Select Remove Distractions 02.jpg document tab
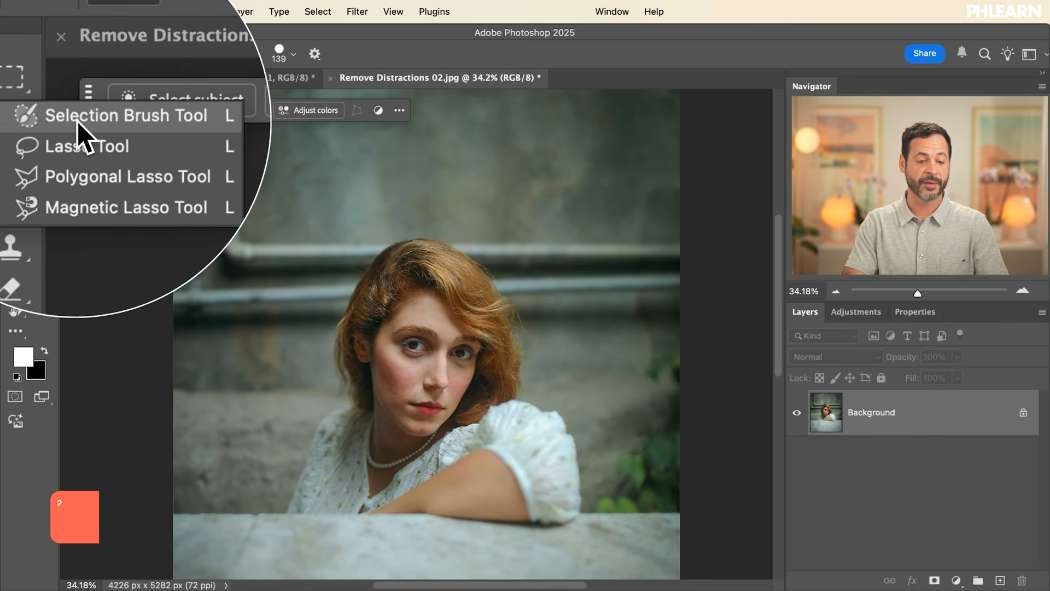The height and width of the screenshot is (591, 1050). tap(439, 78)
